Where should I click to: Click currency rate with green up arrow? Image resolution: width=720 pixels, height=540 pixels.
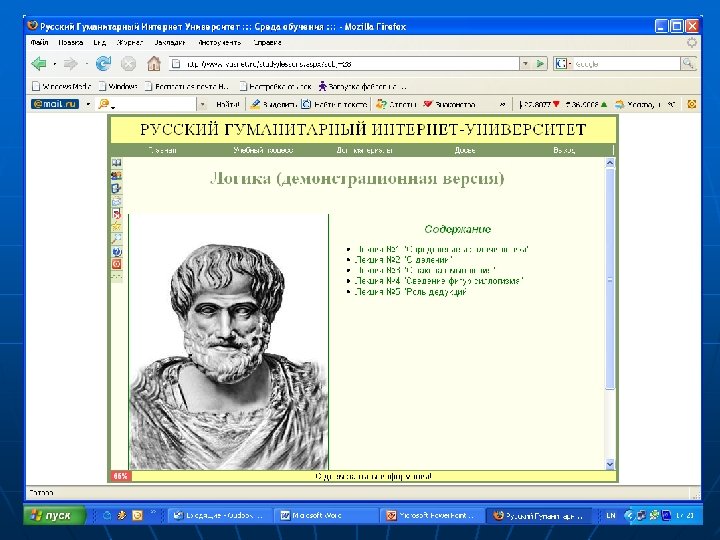pos(586,105)
